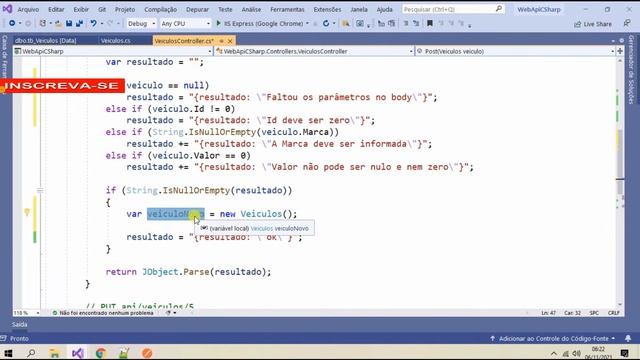Click the New Project toolbar icon

tap(42, 24)
